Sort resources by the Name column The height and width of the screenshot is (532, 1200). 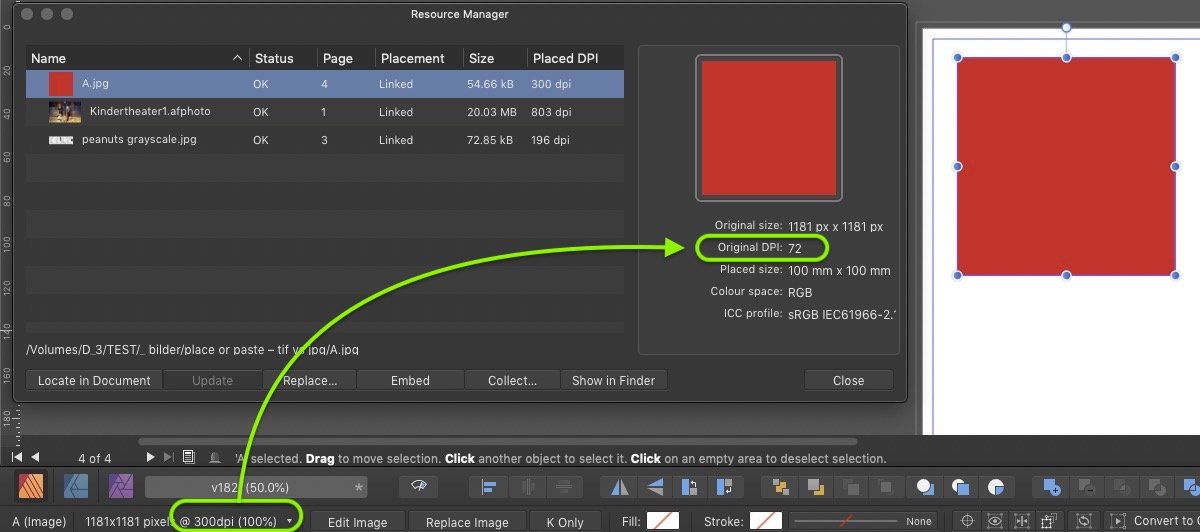tap(134, 58)
